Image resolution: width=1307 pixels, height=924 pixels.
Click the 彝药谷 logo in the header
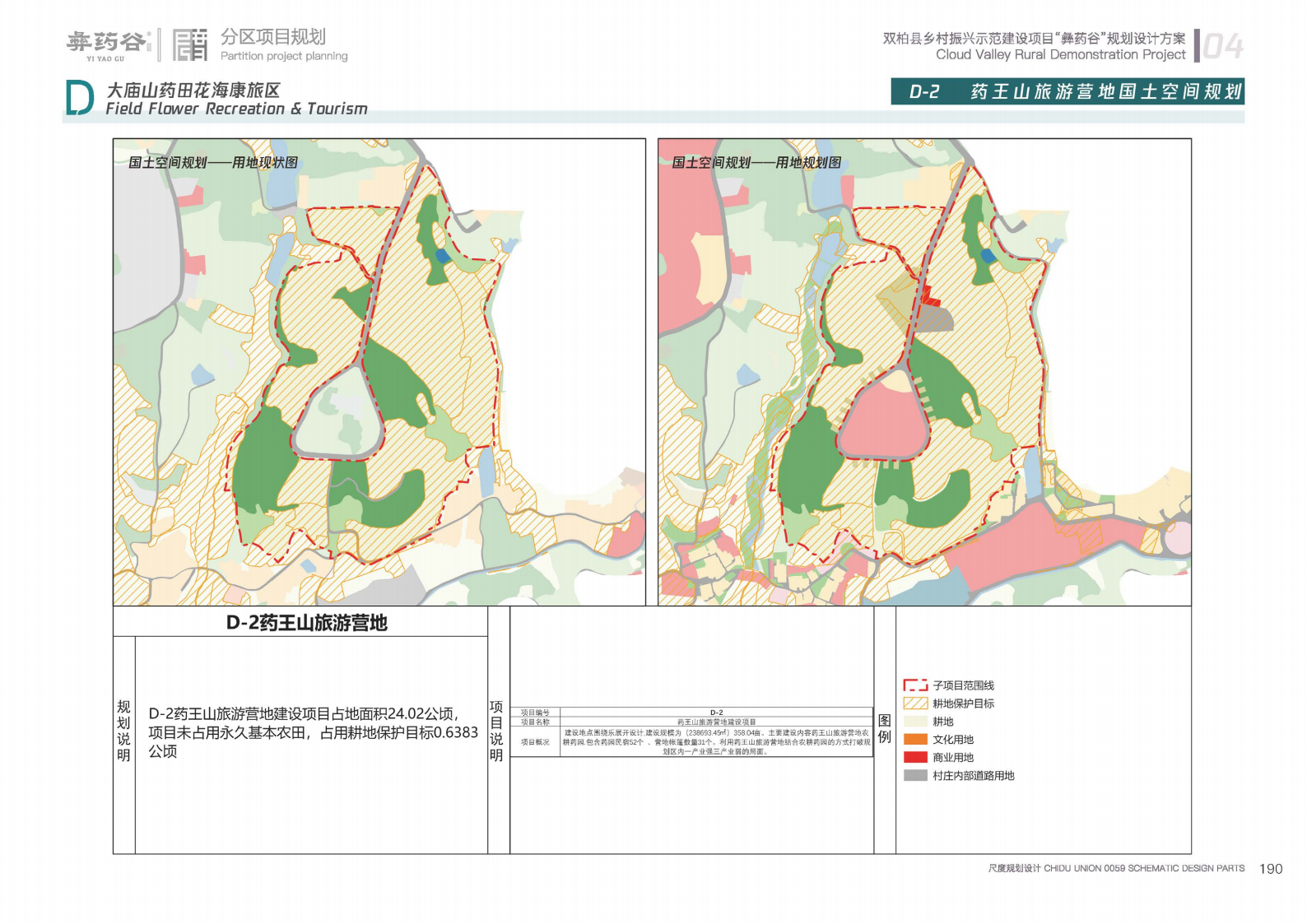[107, 44]
